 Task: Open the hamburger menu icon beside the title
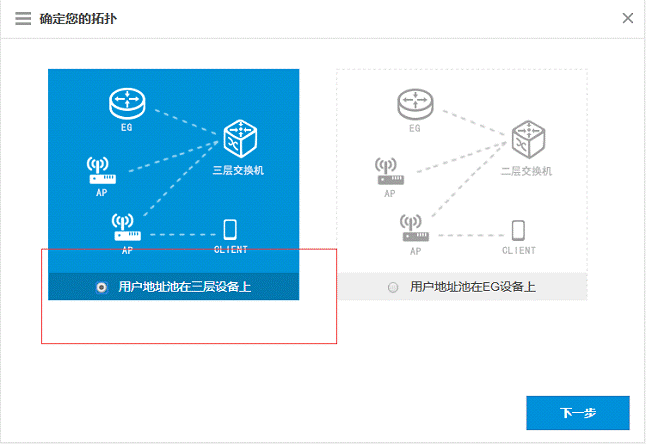point(23,18)
